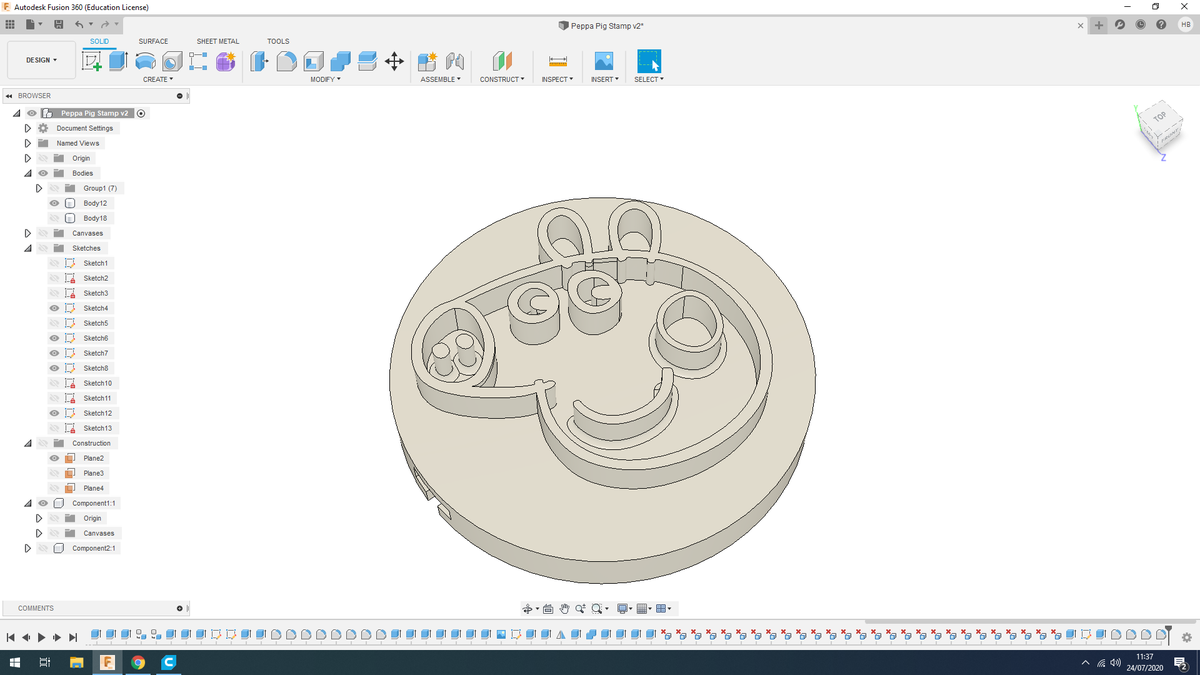Select the Measure tool
The image size is (1200, 675).
(559, 62)
